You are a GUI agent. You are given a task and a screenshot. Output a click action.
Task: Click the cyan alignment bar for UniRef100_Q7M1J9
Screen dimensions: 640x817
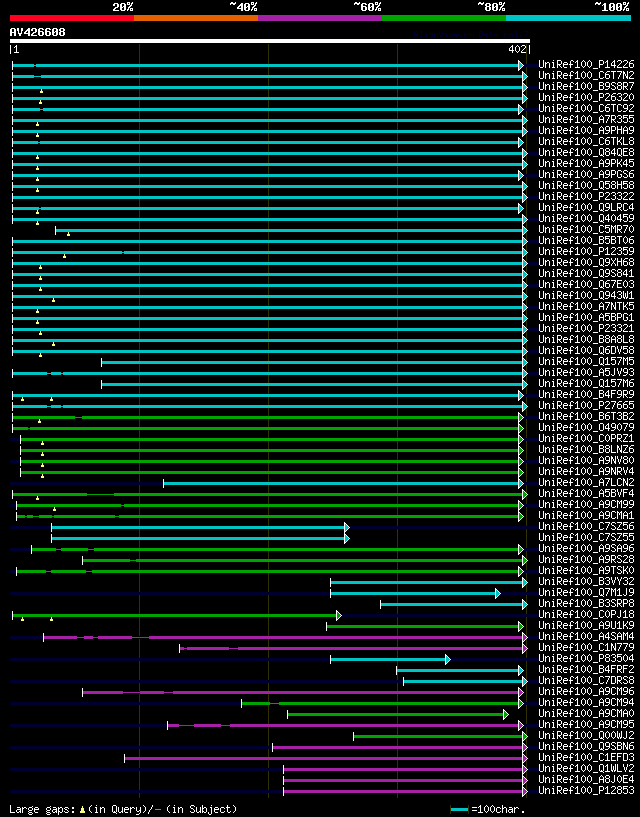pos(415,593)
